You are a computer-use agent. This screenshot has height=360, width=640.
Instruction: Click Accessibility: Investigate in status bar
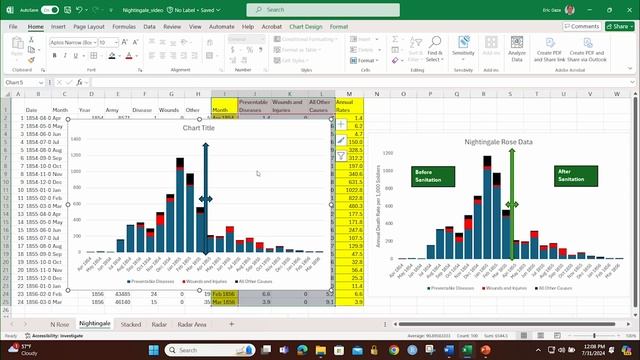click(54, 336)
